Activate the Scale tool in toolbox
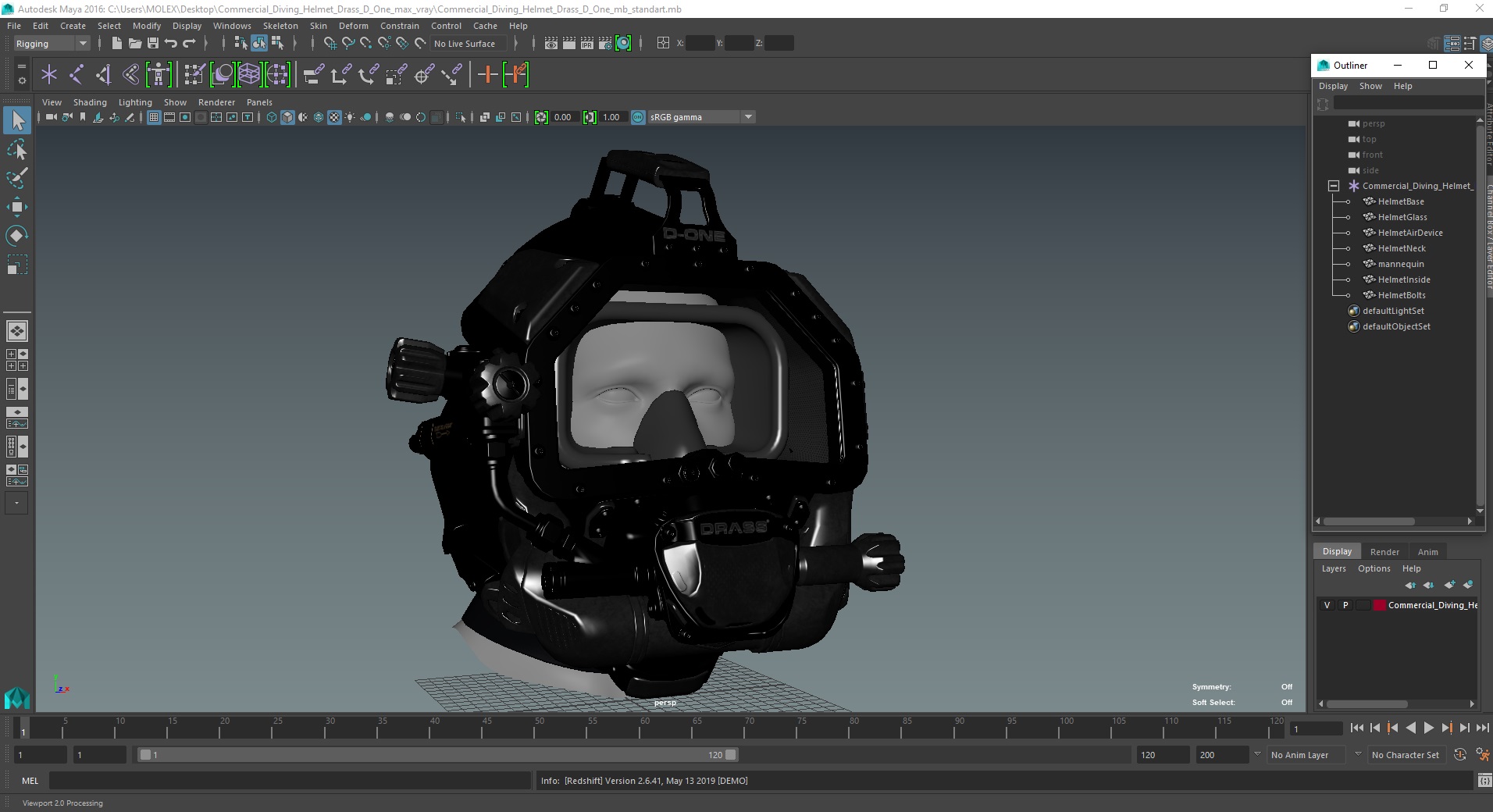The height and width of the screenshot is (812, 1493). (17, 265)
